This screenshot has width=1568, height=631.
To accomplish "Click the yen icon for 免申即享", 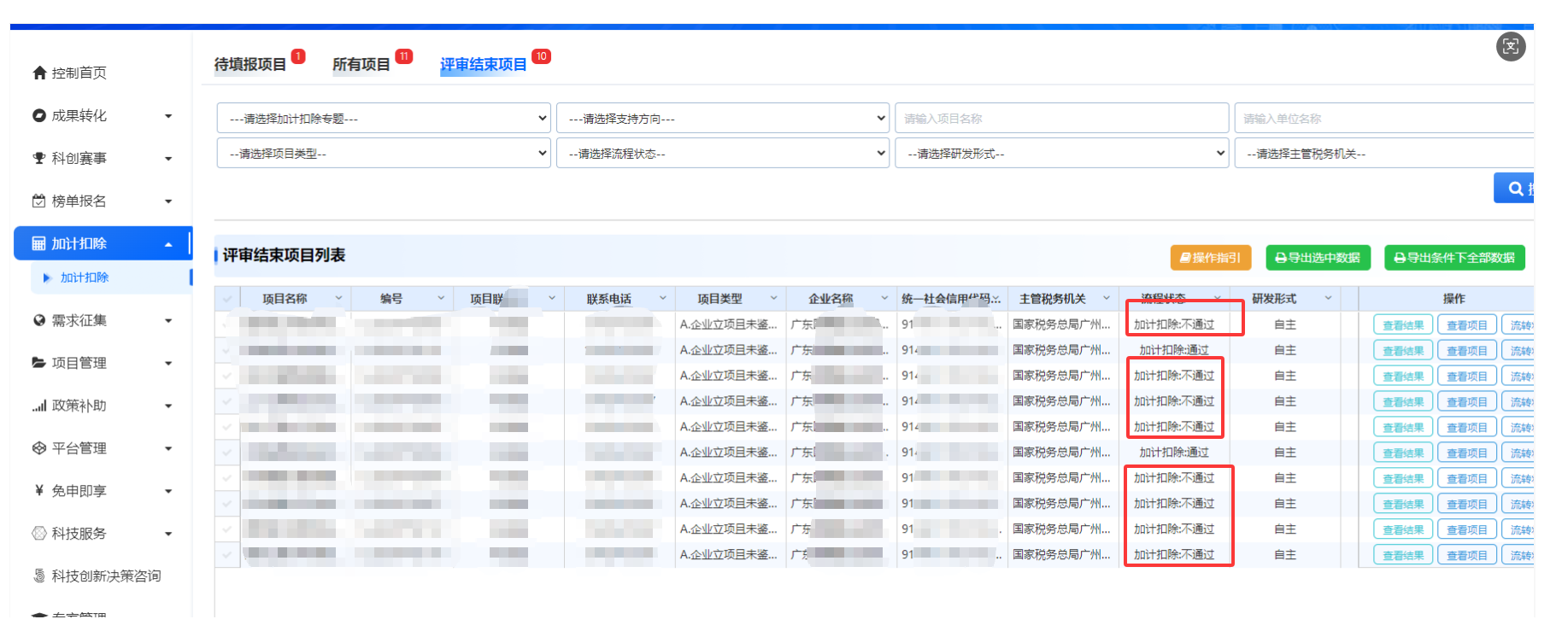I will [39, 491].
